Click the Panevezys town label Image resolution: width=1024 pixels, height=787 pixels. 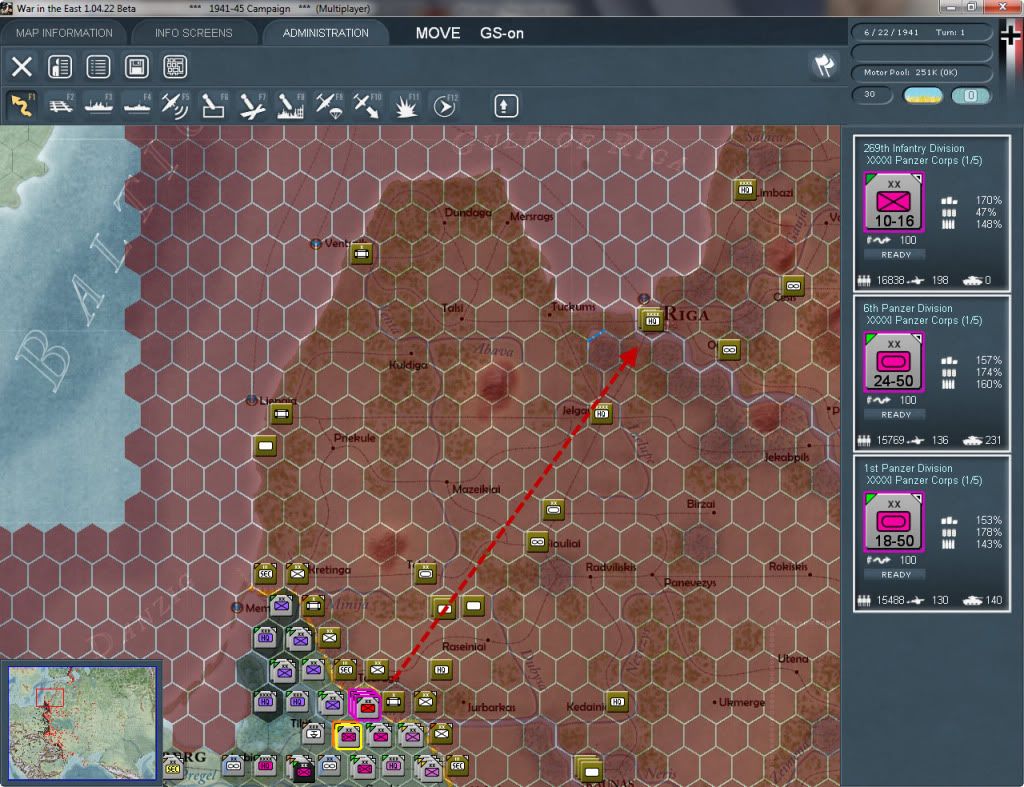pos(690,583)
